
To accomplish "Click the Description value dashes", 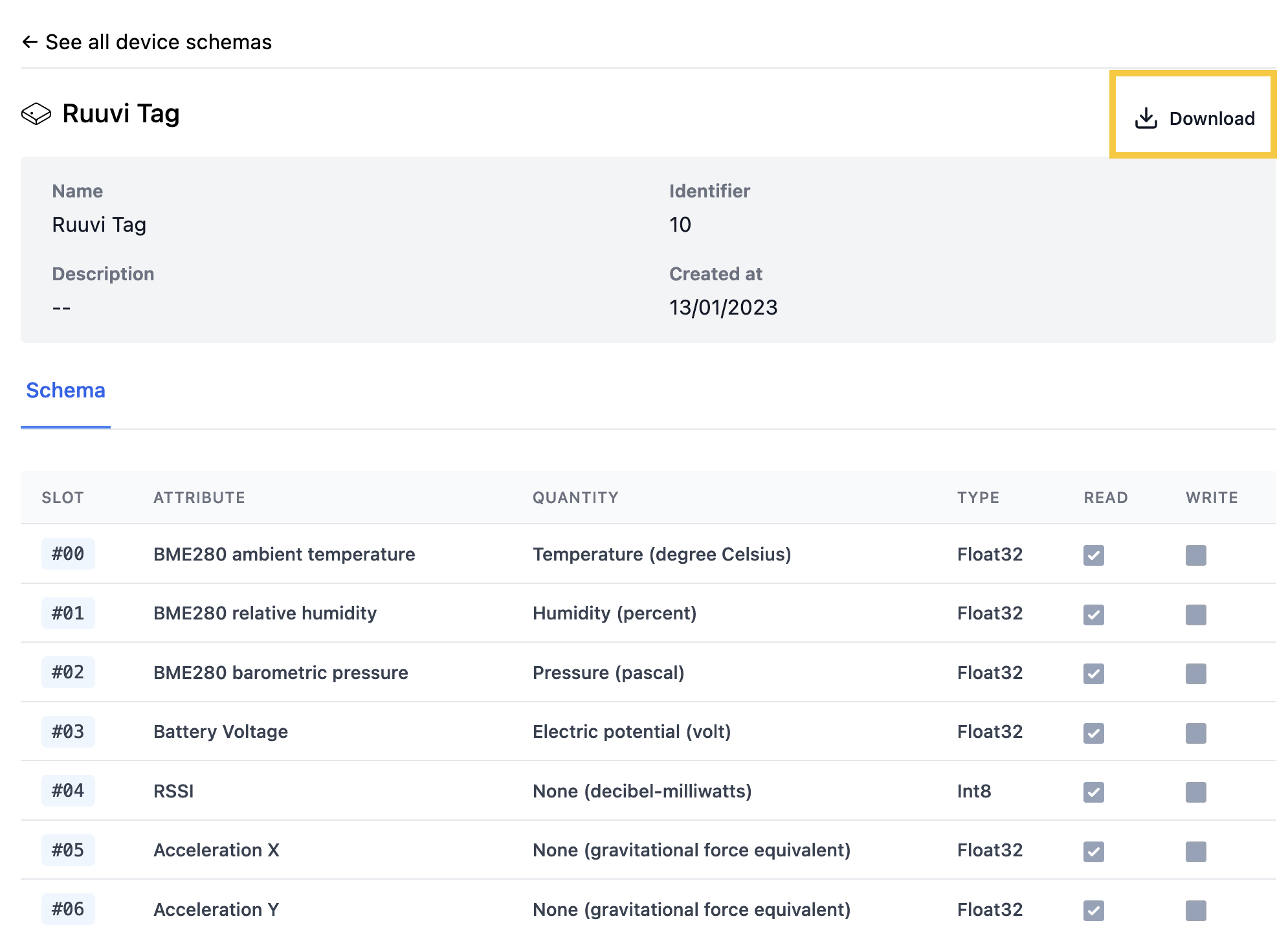I will [61, 307].
